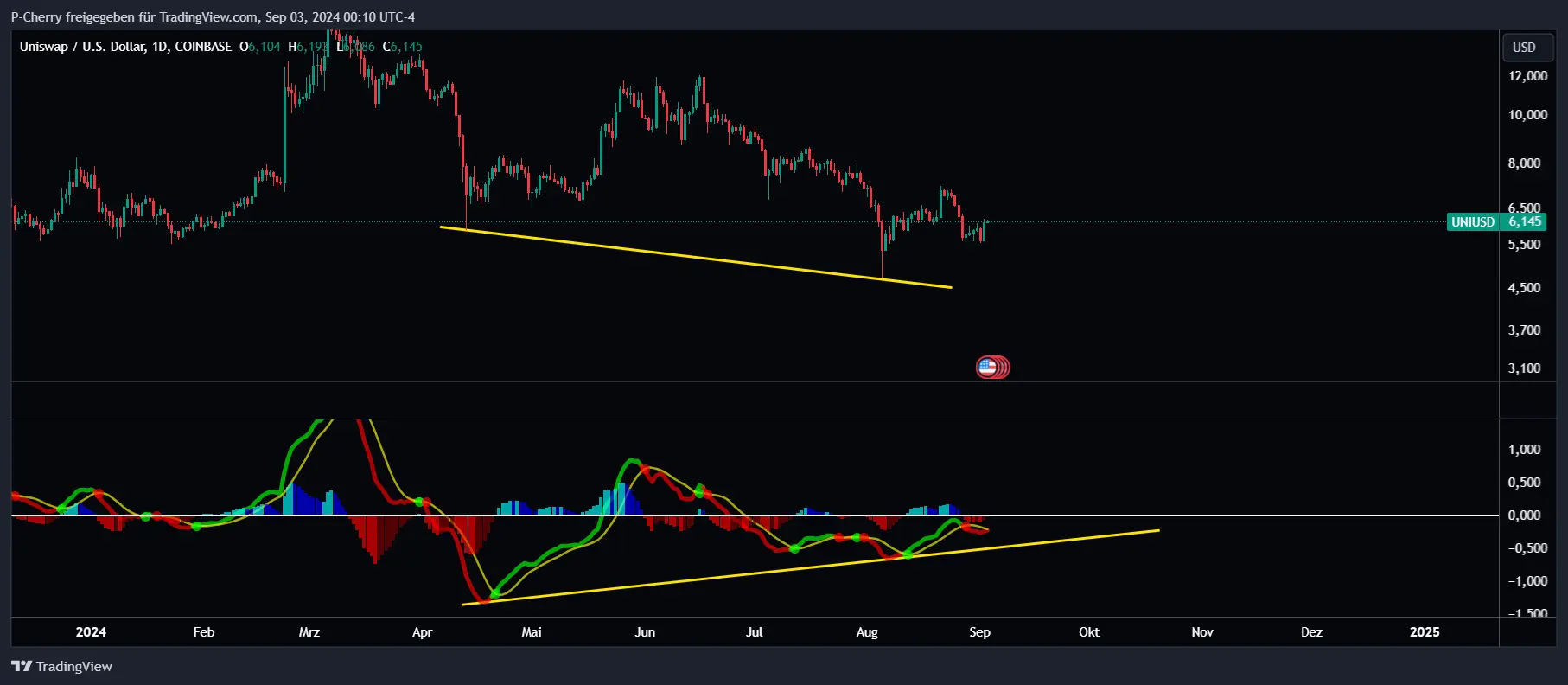Click the Jun label on time axis
The width and height of the screenshot is (1568, 685).
pos(645,632)
